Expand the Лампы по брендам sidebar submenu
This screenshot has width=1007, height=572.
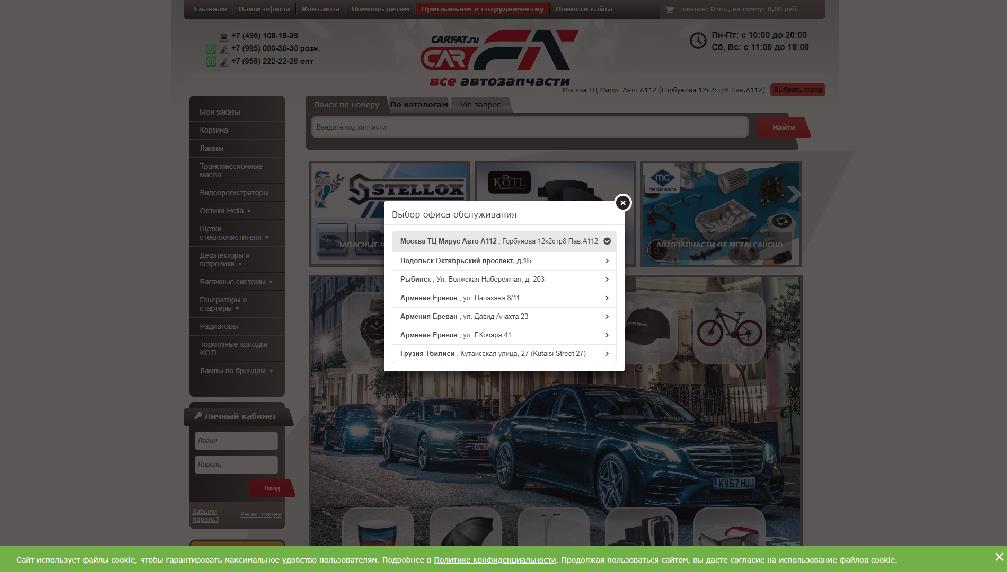tap(271, 371)
